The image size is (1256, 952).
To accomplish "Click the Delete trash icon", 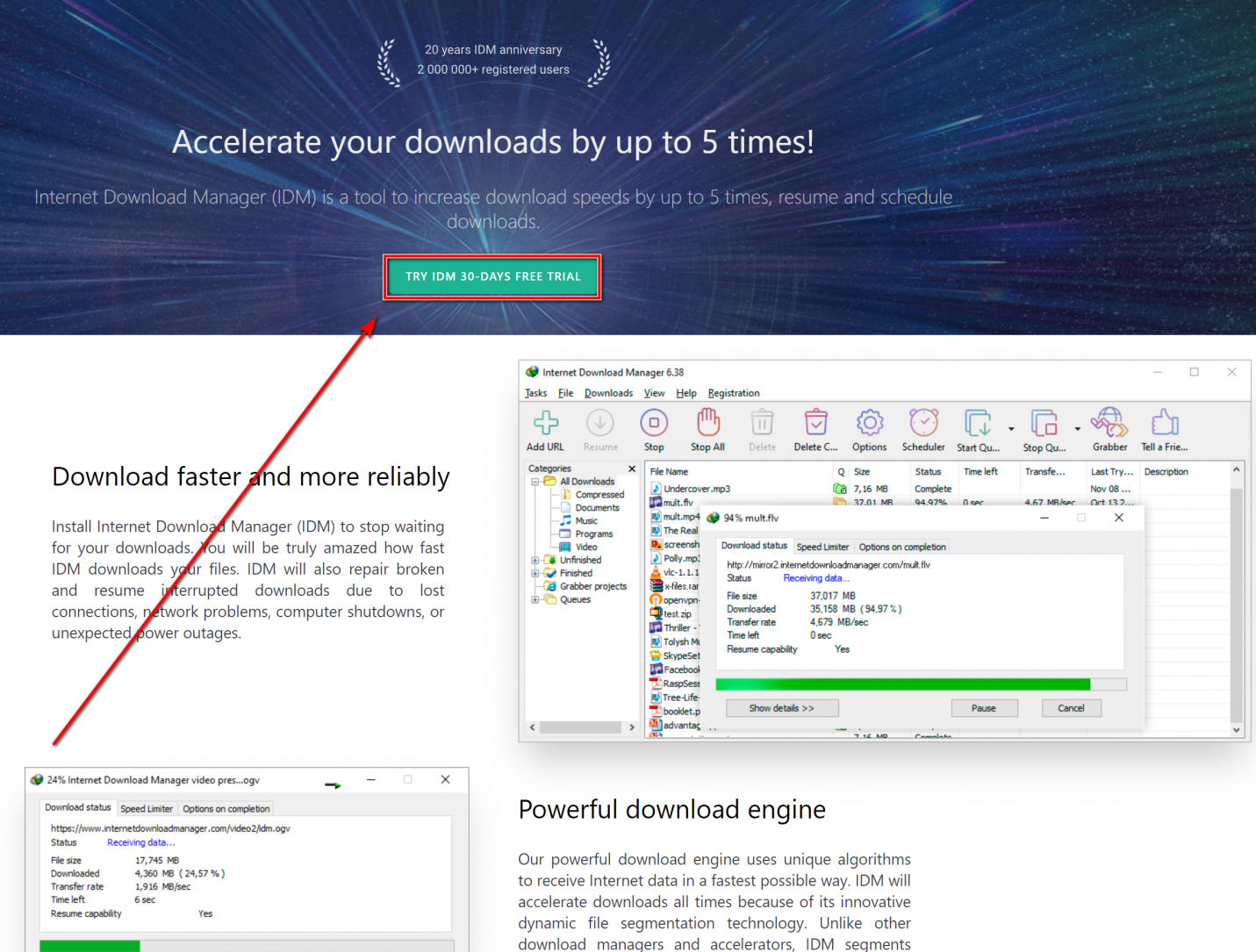I will [762, 423].
